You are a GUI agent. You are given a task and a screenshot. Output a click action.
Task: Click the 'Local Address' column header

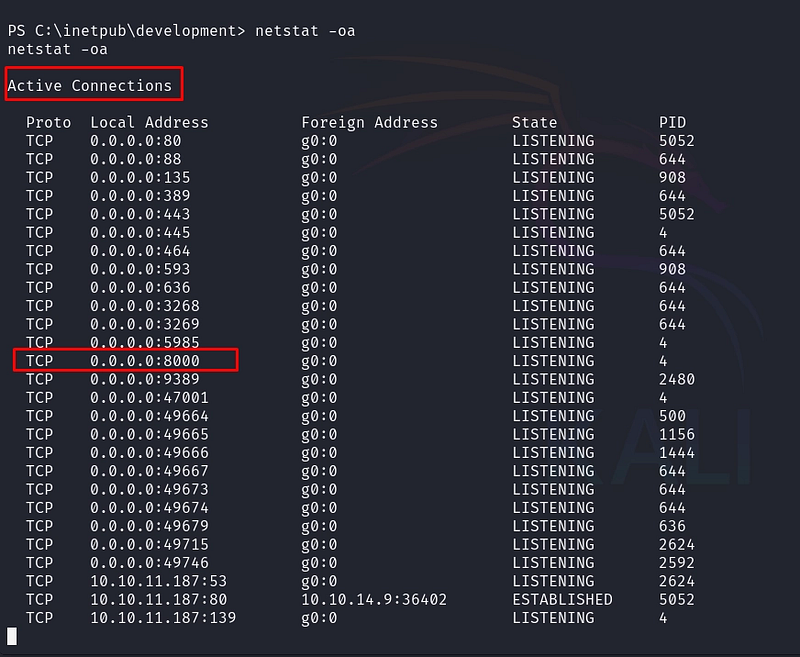tap(149, 122)
